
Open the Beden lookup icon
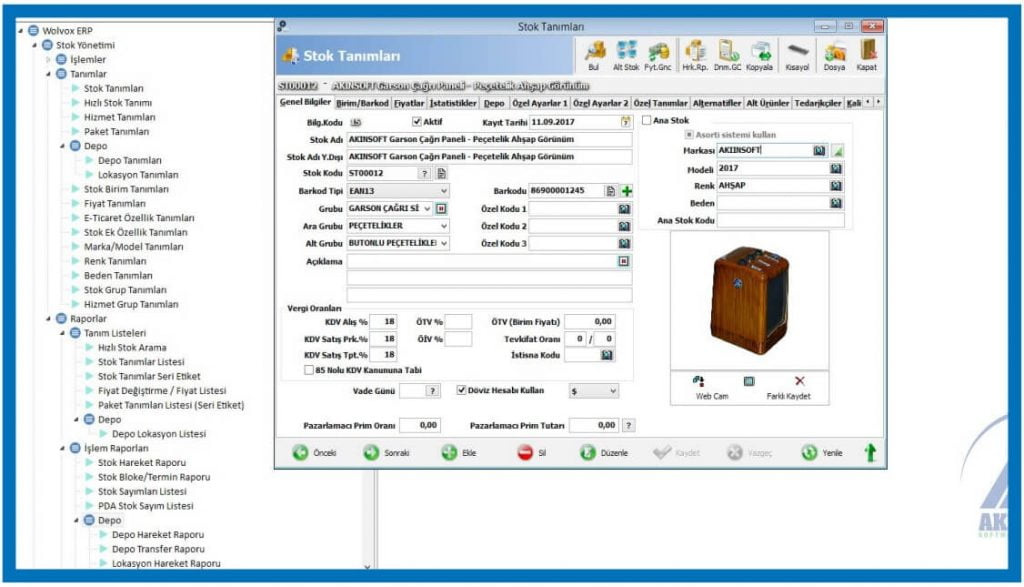(x=835, y=204)
